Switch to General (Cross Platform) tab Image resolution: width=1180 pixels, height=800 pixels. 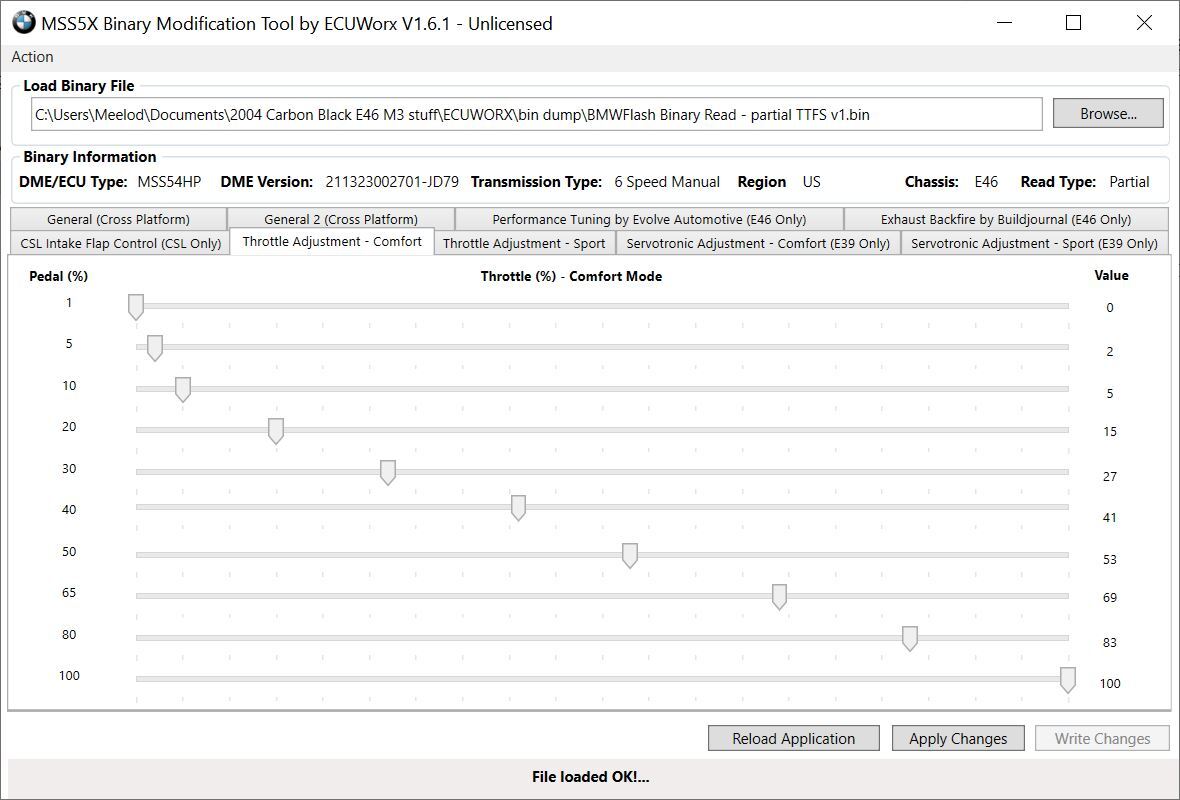pyautogui.click(x=118, y=219)
